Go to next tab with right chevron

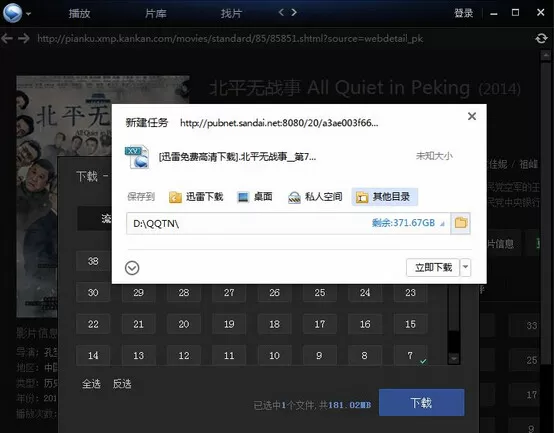[294, 12]
